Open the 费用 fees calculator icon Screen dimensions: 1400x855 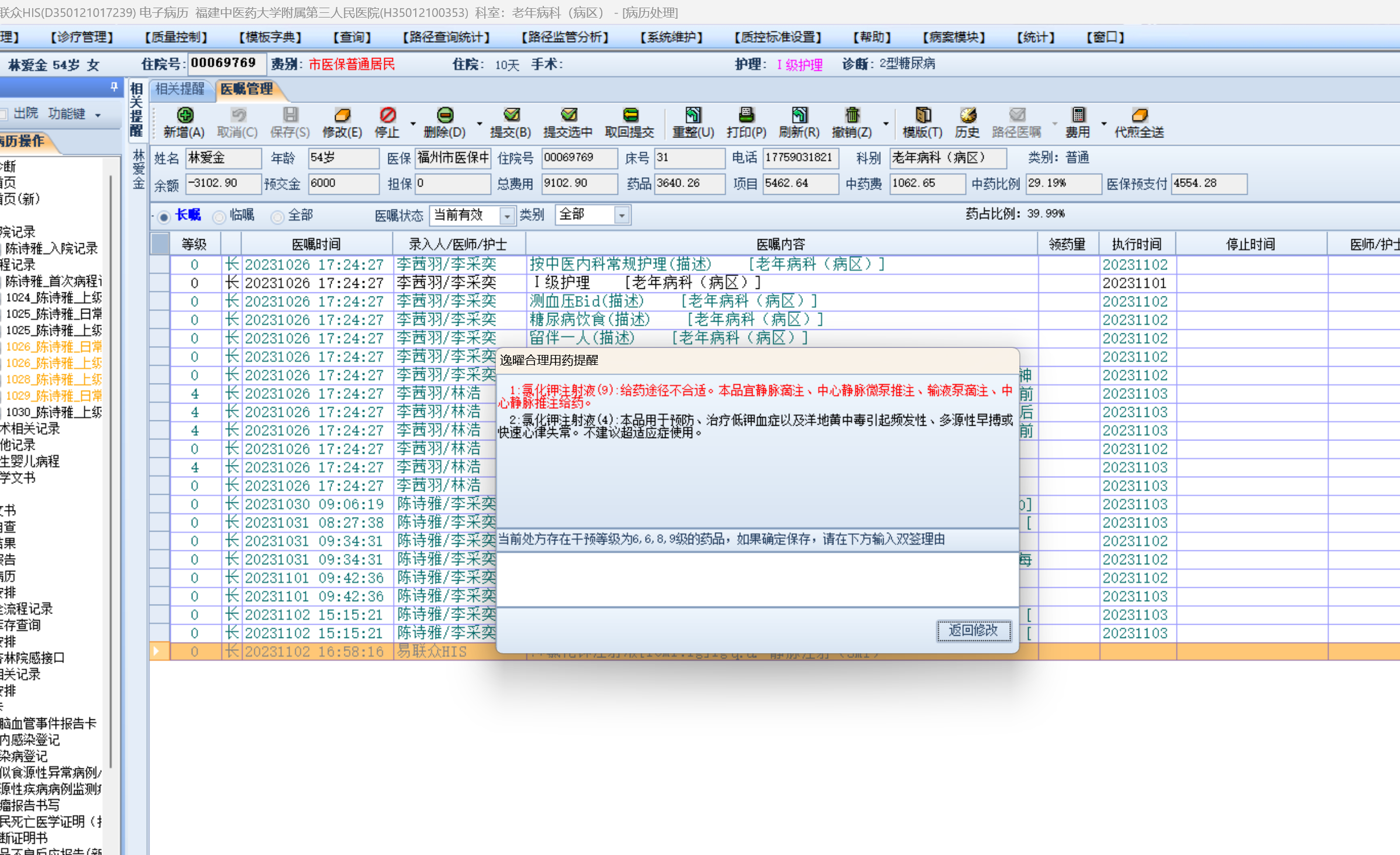point(1078,115)
